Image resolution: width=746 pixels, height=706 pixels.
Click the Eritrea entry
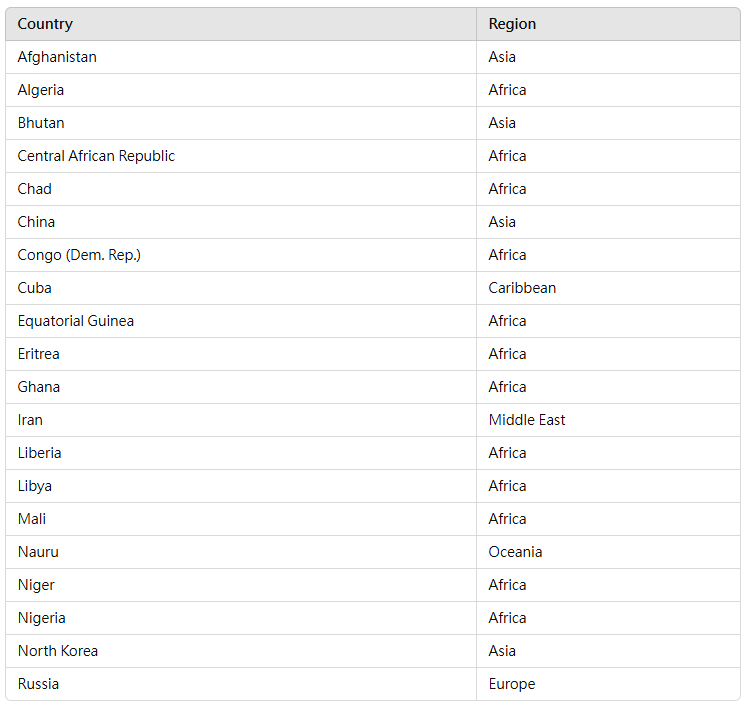pos(39,354)
